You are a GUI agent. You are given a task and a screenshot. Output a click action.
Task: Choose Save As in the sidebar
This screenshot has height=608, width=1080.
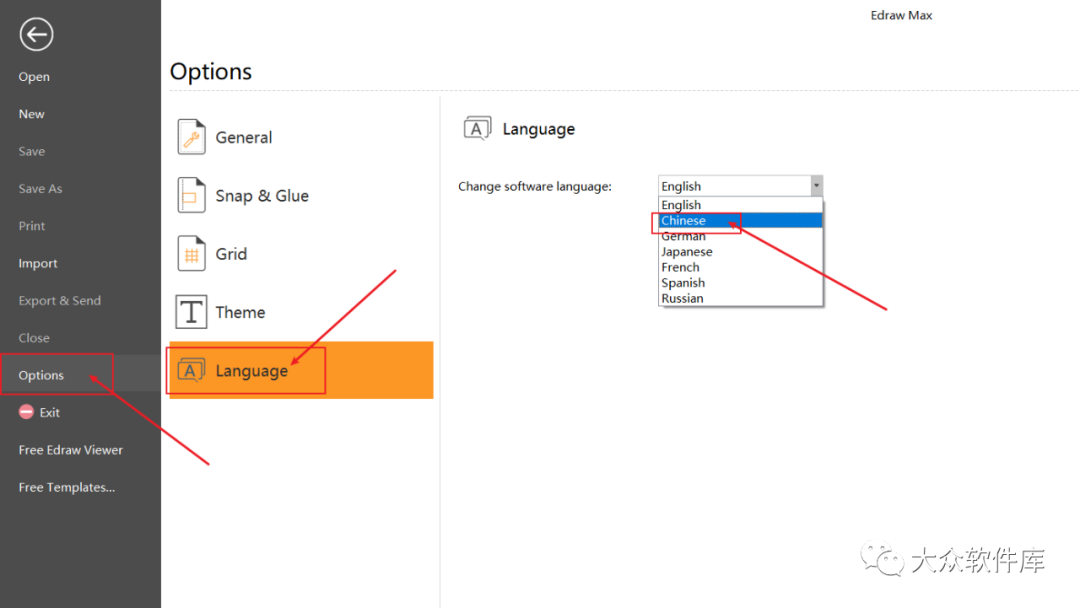pyautogui.click(x=40, y=188)
